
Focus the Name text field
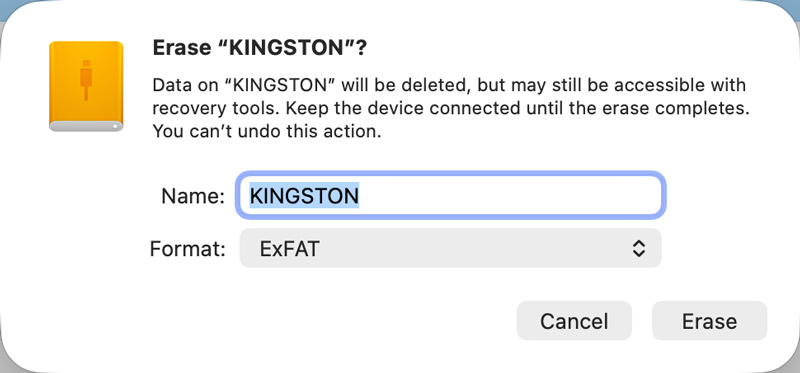(451, 195)
